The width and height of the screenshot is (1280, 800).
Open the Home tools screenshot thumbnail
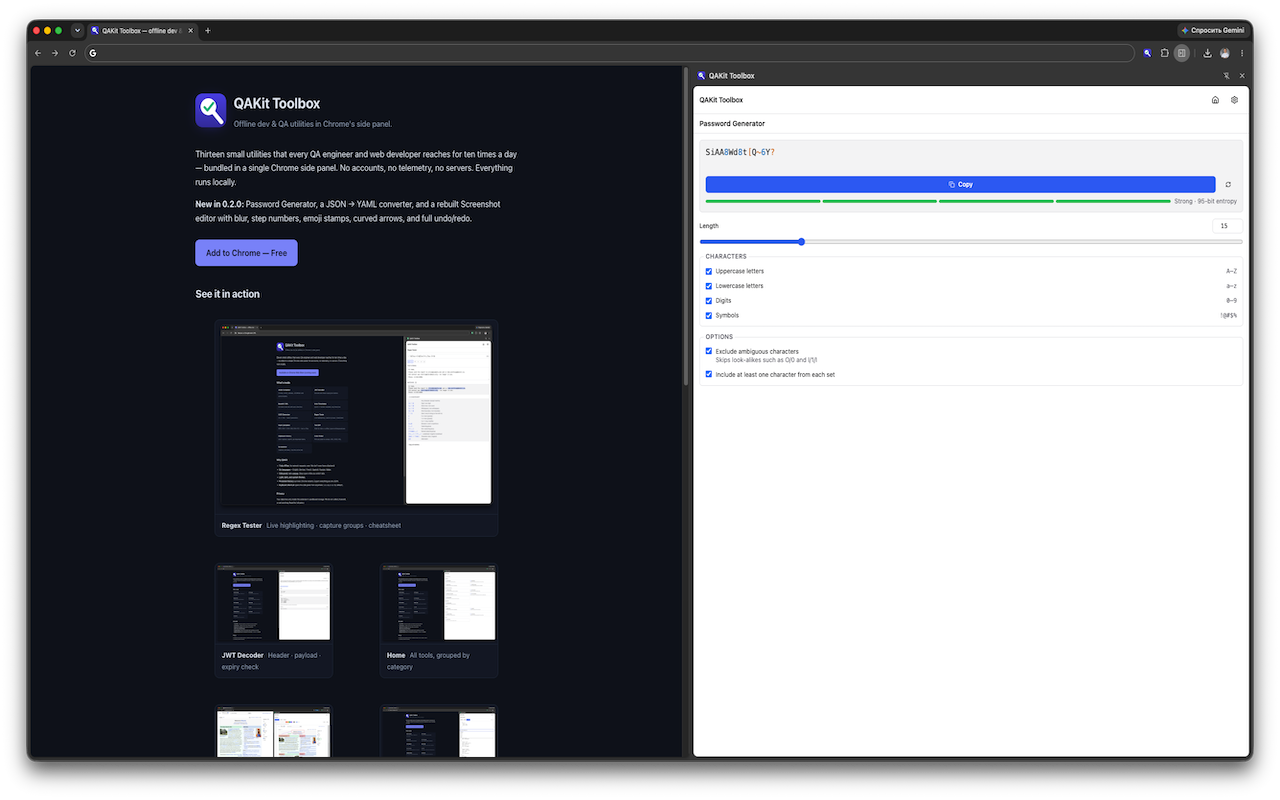point(440,603)
